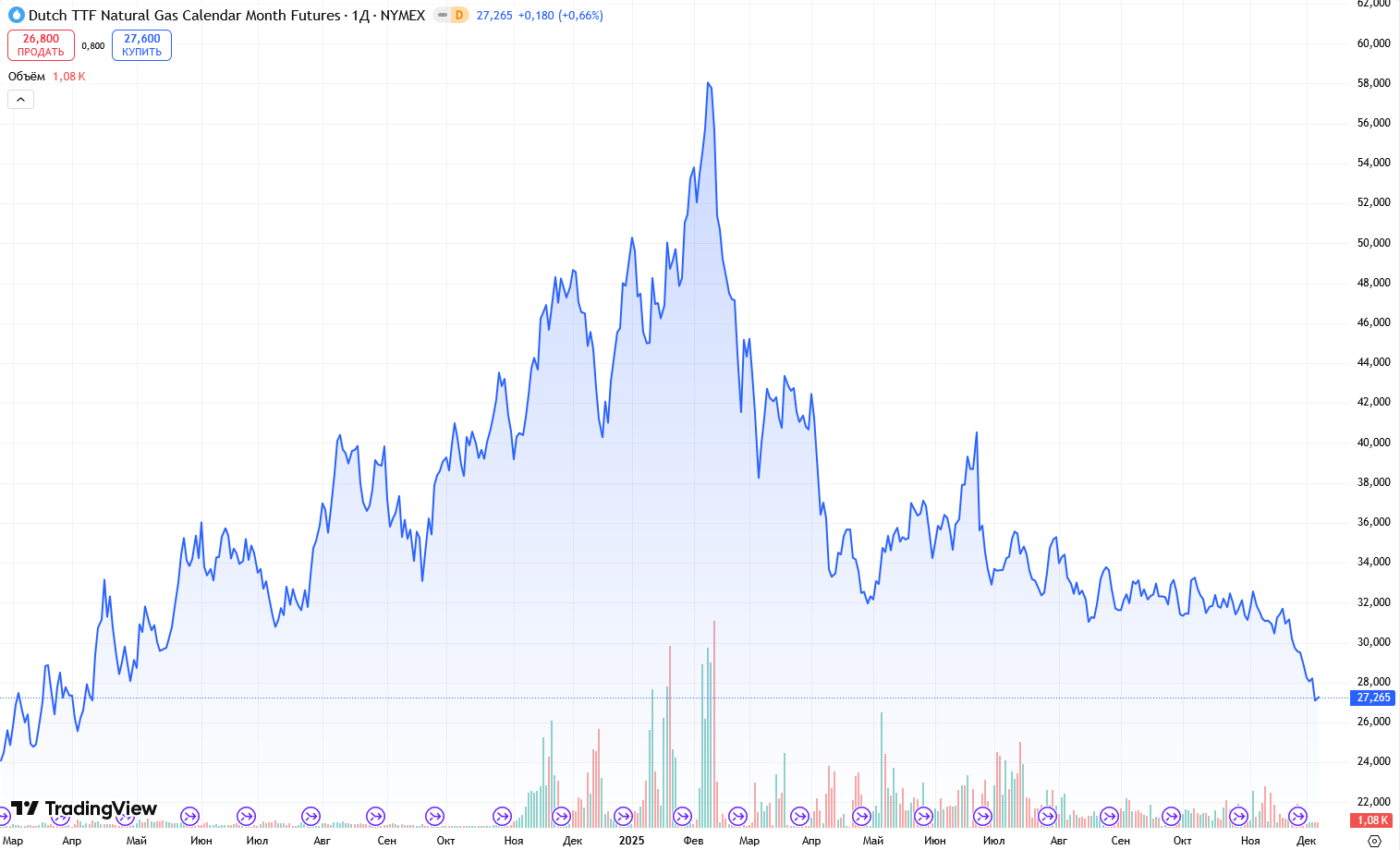Click the red 1,08 K volume axis label
Screen dimensions: 1400x850
[1373, 820]
